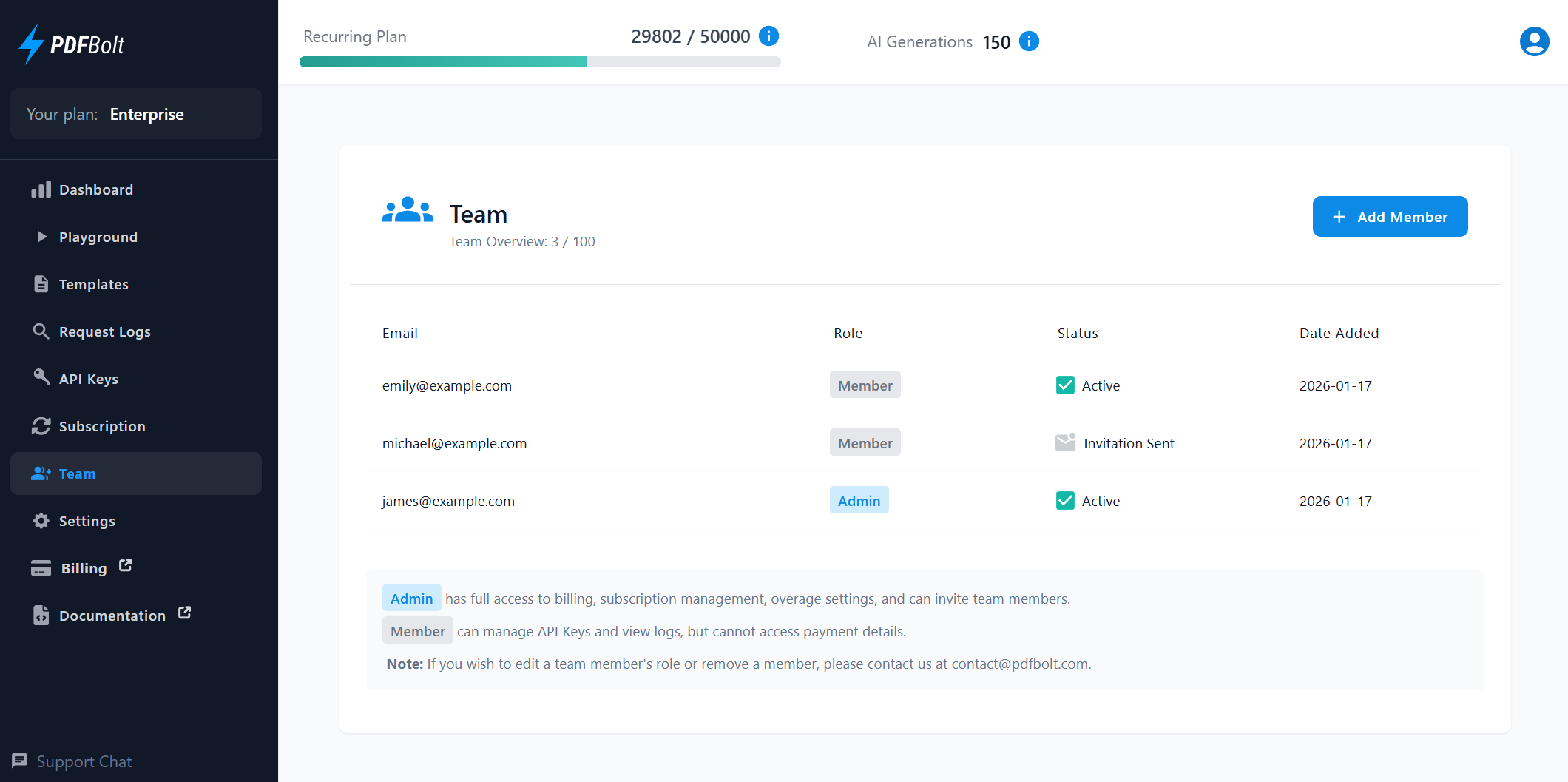Click the Recurring Plan progress bar
Image resolution: width=1568 pixels, height=782 pixels.
point(539,61)
